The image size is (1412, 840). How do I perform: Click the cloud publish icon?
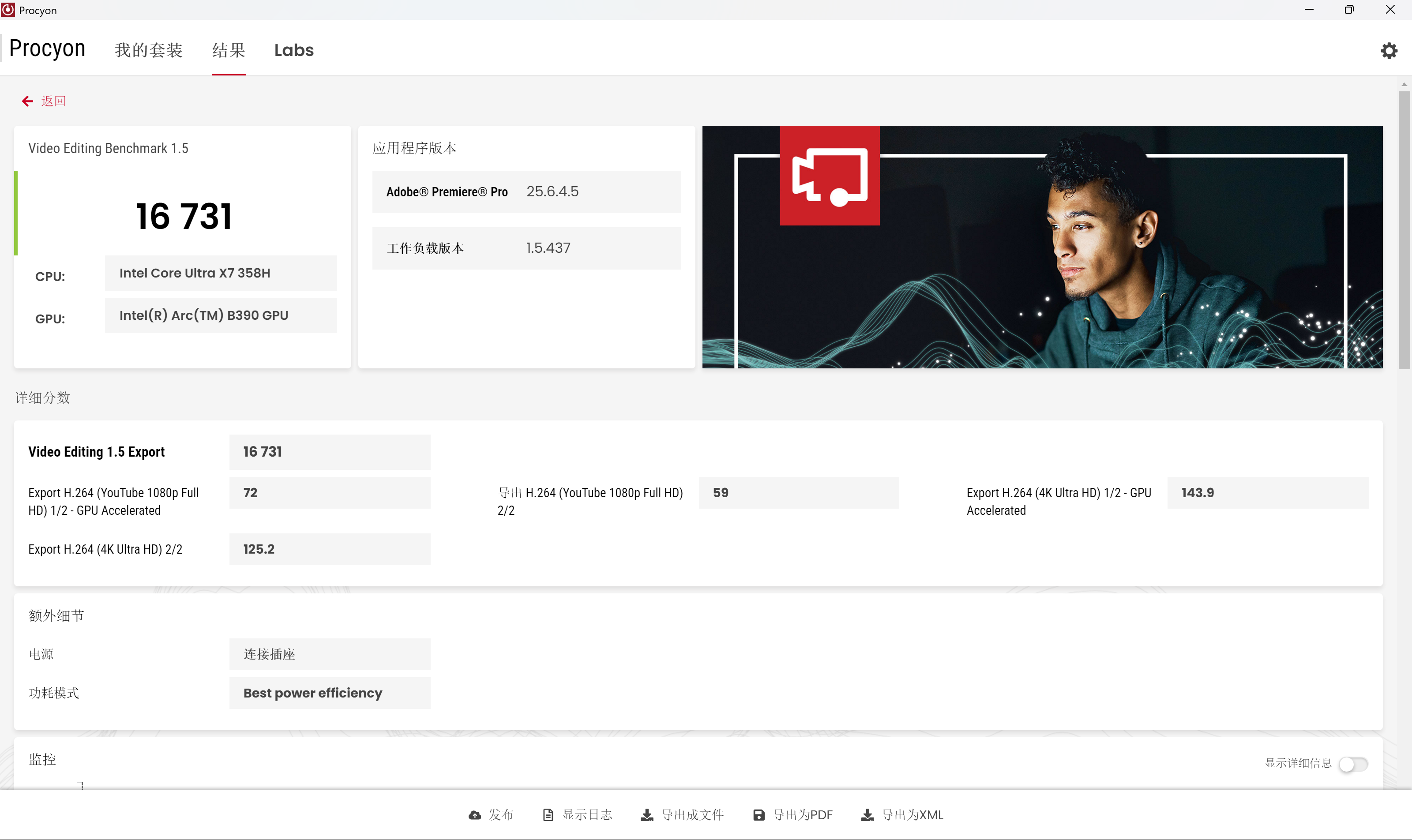[x=474, y=815]
